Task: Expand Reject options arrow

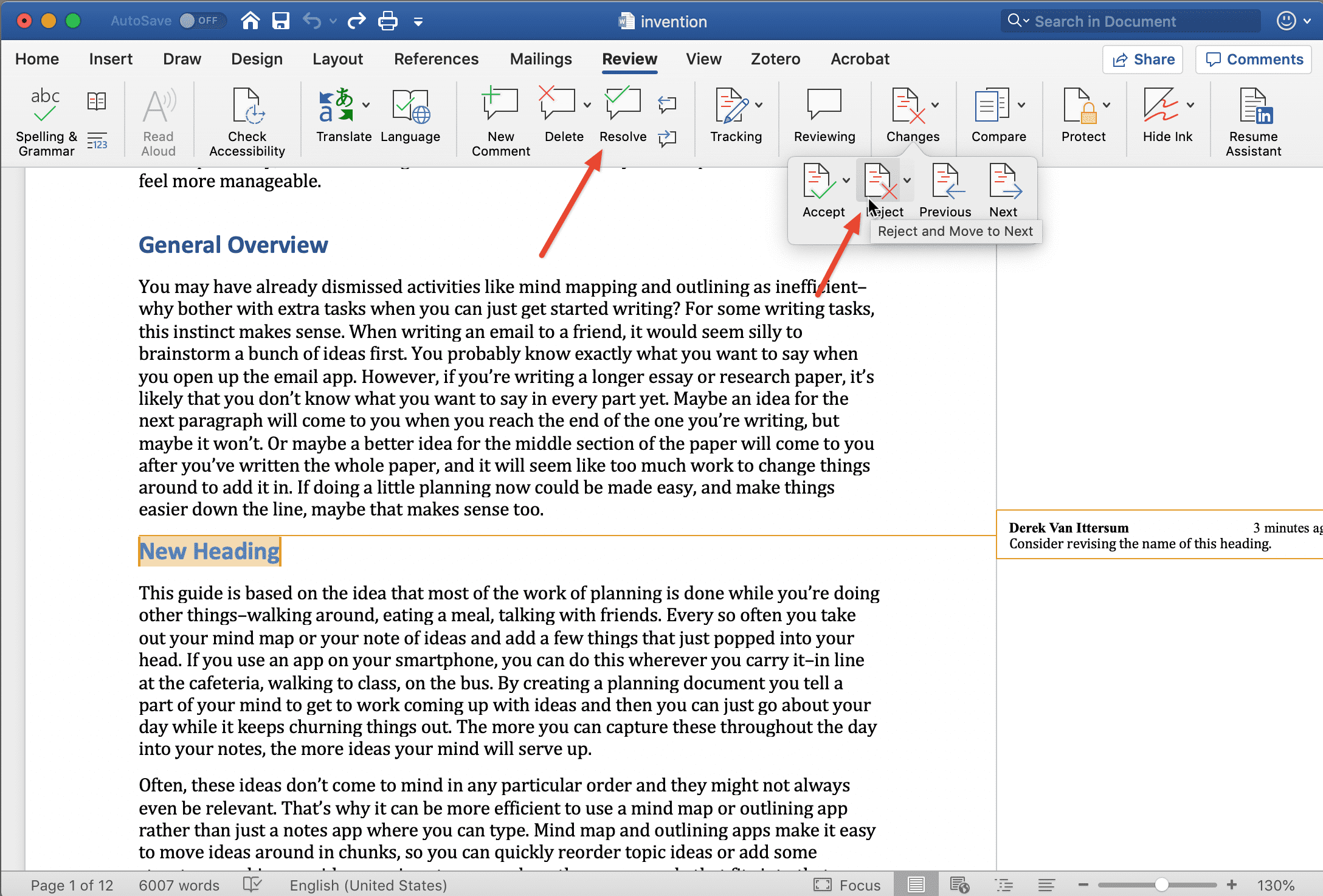Action: coord(907,181)
